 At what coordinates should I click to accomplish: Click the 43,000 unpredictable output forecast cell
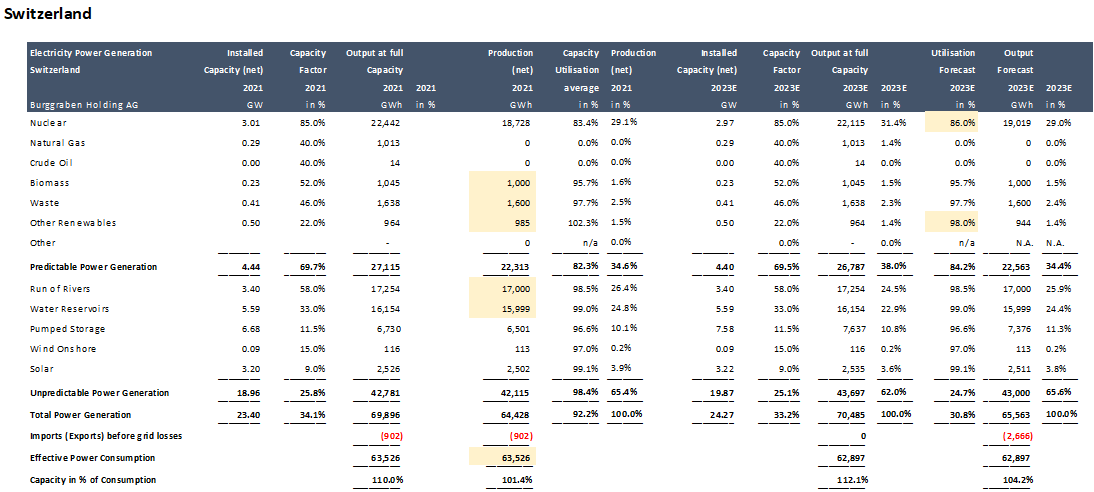pos(1016,393)
